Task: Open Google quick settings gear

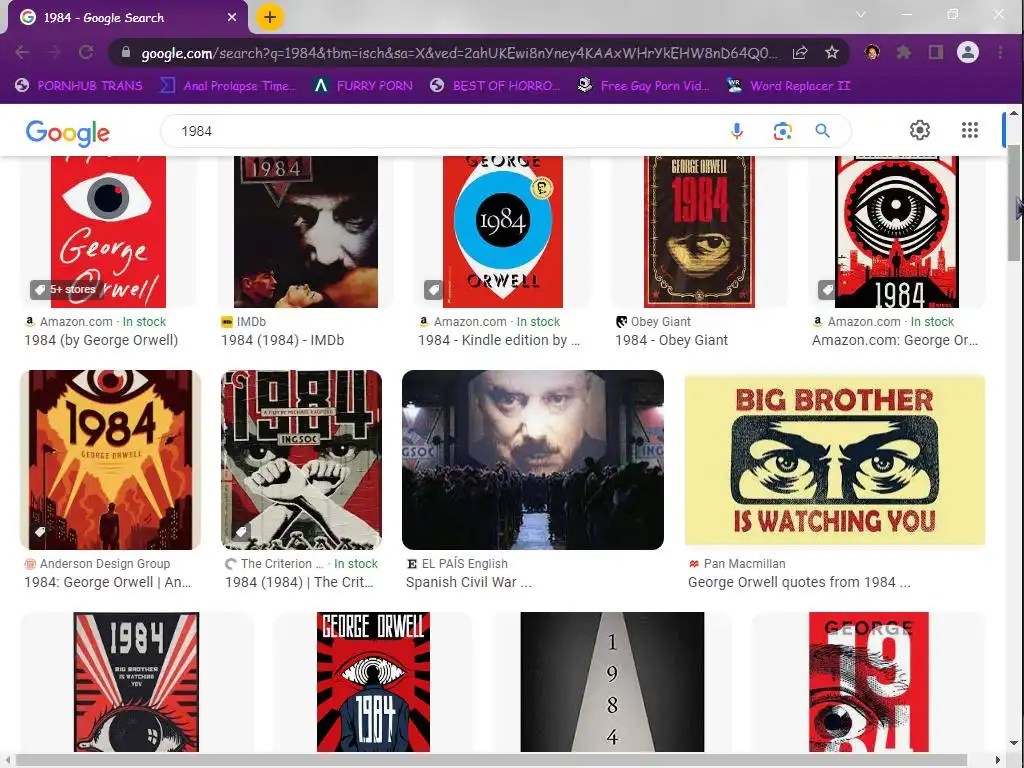Action: tap(920, 130)
